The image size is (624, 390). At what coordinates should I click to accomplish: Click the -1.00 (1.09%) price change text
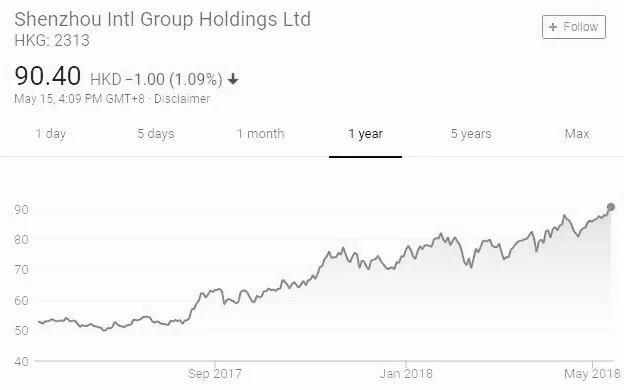click(174, 79)
